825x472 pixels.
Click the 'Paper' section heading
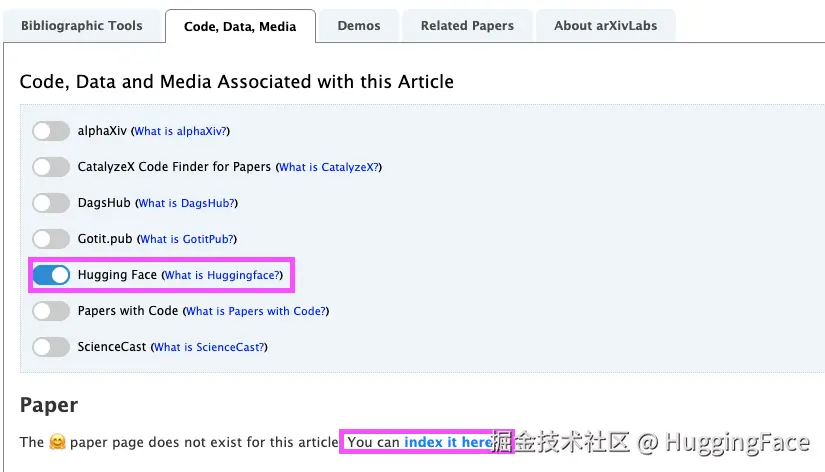pyautogui.click(x=49, y=405)
